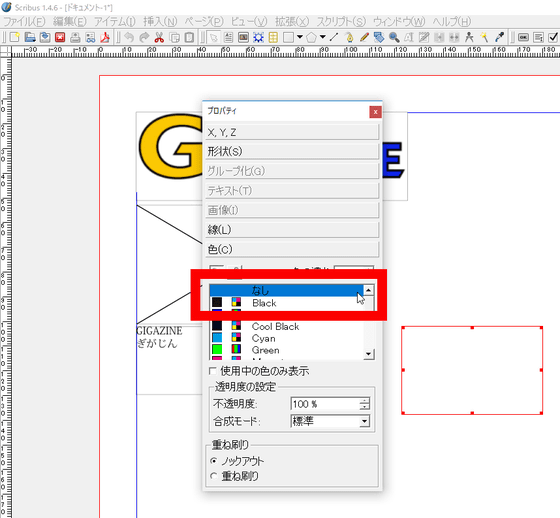Close the プロパティ palette
The width and height of the screenshot is (560, 518).
(375, 112)
